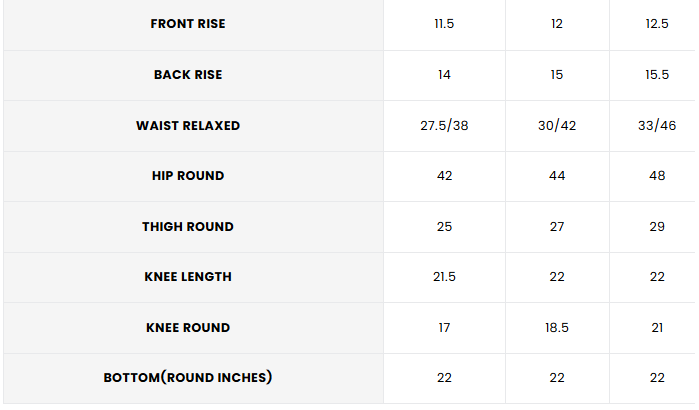Select the BACK RISE row header

click(188, 74)
